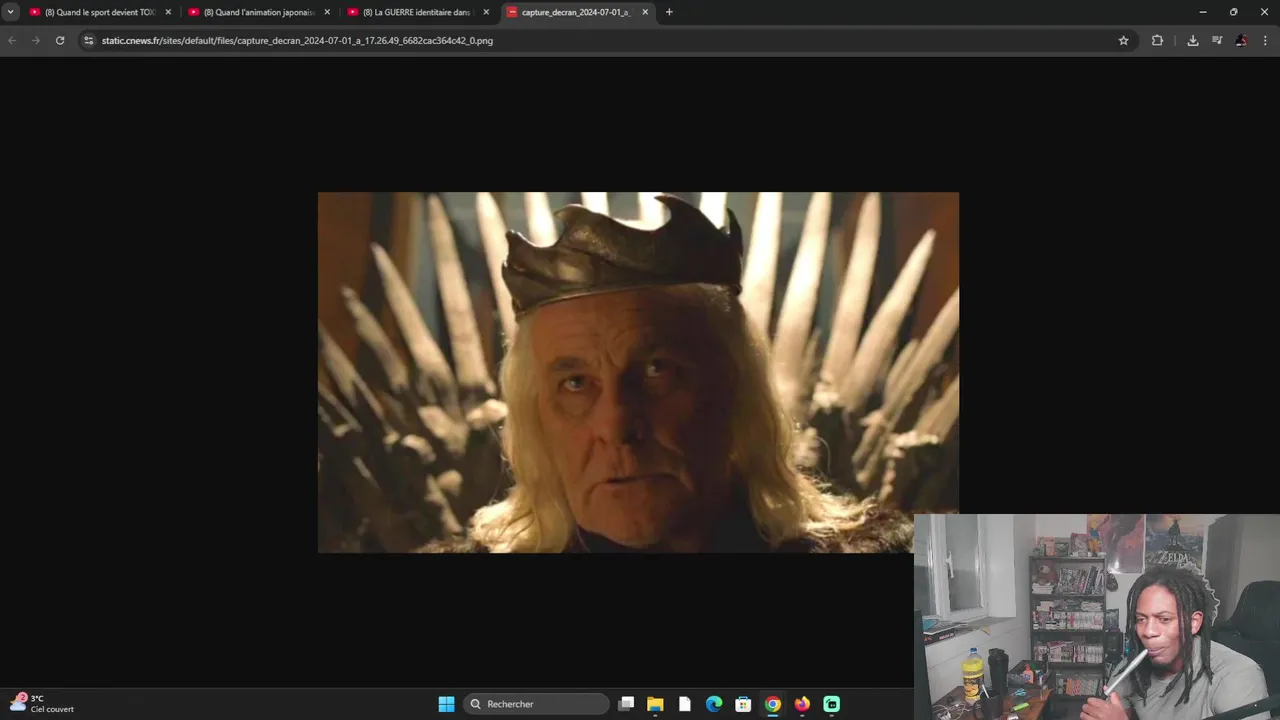The height and width of the screenshot is (720, 1280).
Task: Open Task View on the taskbar
Action: (626, 704)
